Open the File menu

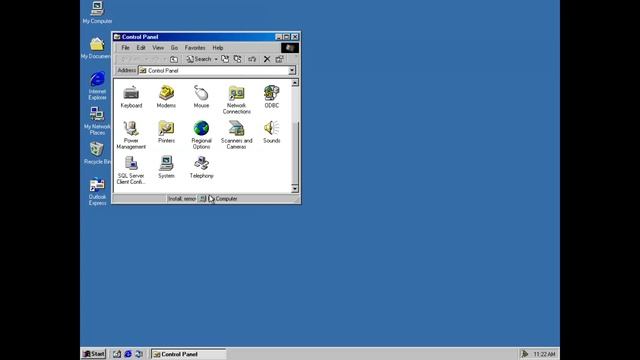coord(125,48)
